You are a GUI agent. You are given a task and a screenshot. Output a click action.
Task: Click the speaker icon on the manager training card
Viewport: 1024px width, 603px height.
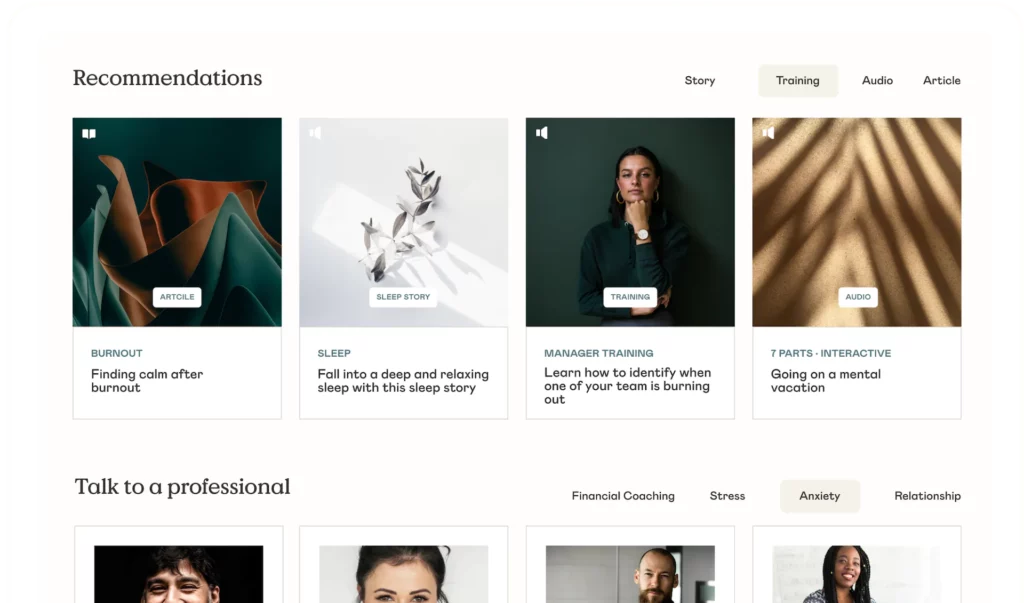click(x=541, y=132)
